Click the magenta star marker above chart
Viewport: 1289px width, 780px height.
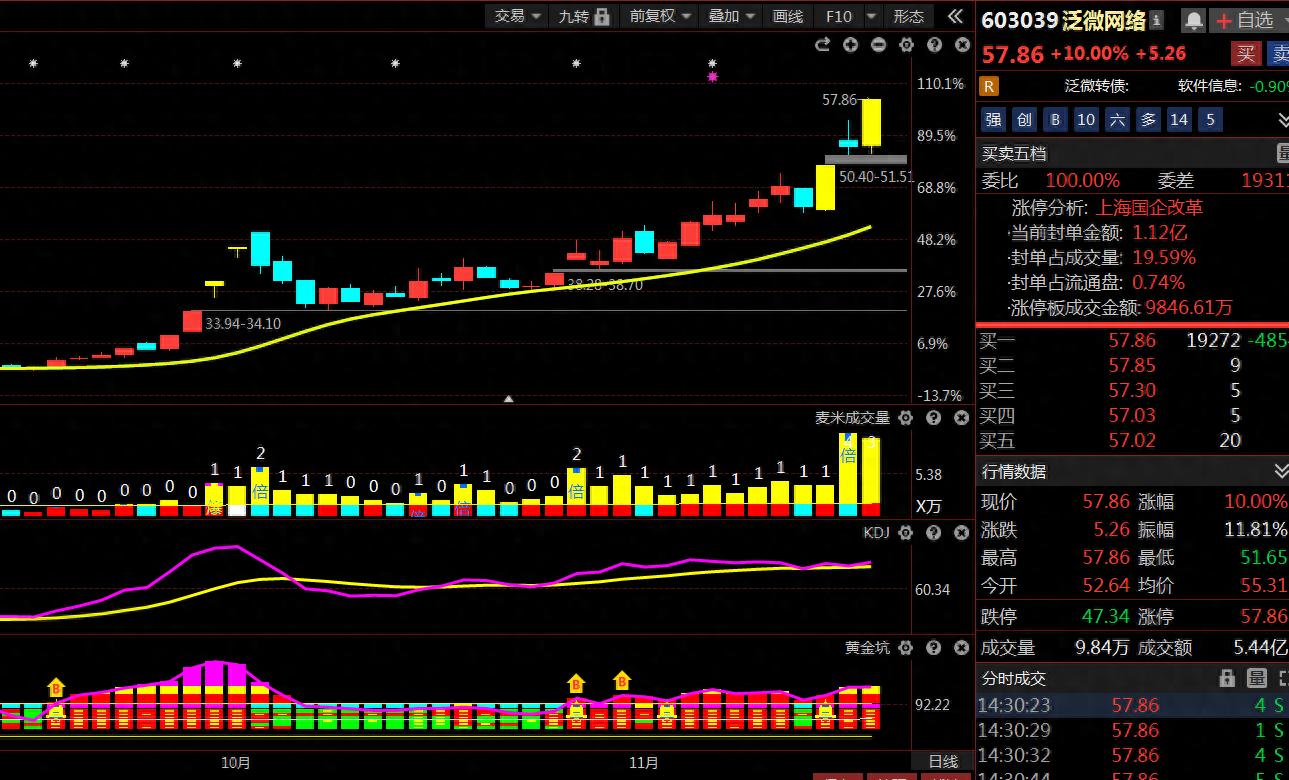[712, 76]
